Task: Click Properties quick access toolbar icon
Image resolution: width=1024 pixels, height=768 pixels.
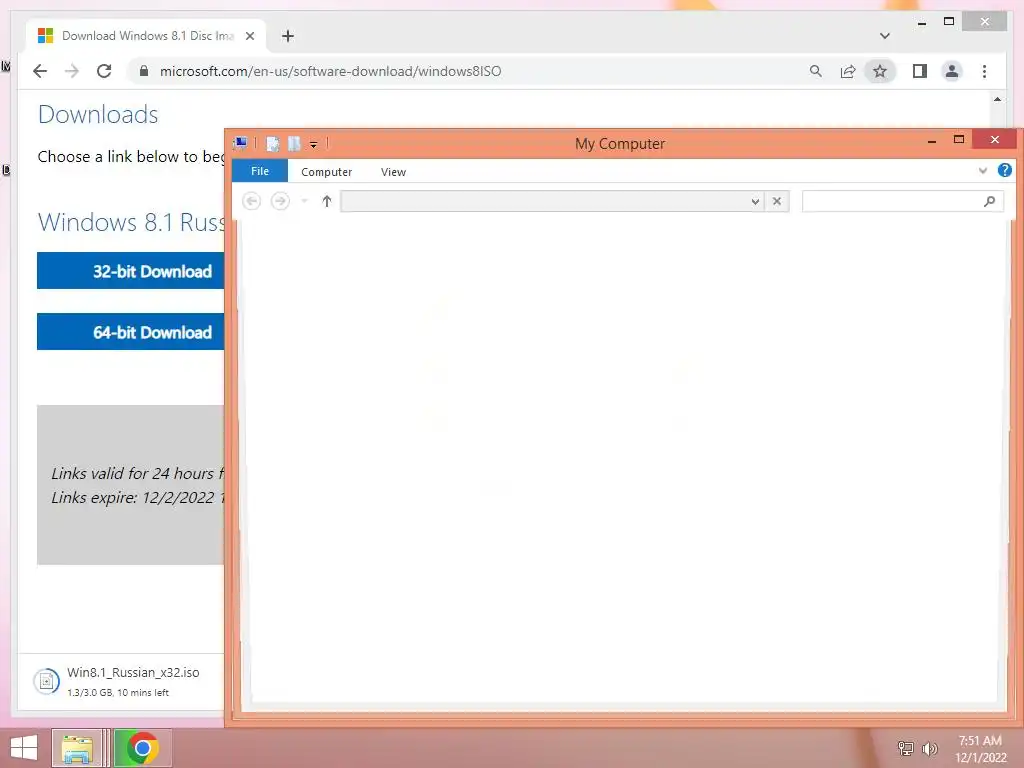Action: pyautogui.click(x=273, y=144)
